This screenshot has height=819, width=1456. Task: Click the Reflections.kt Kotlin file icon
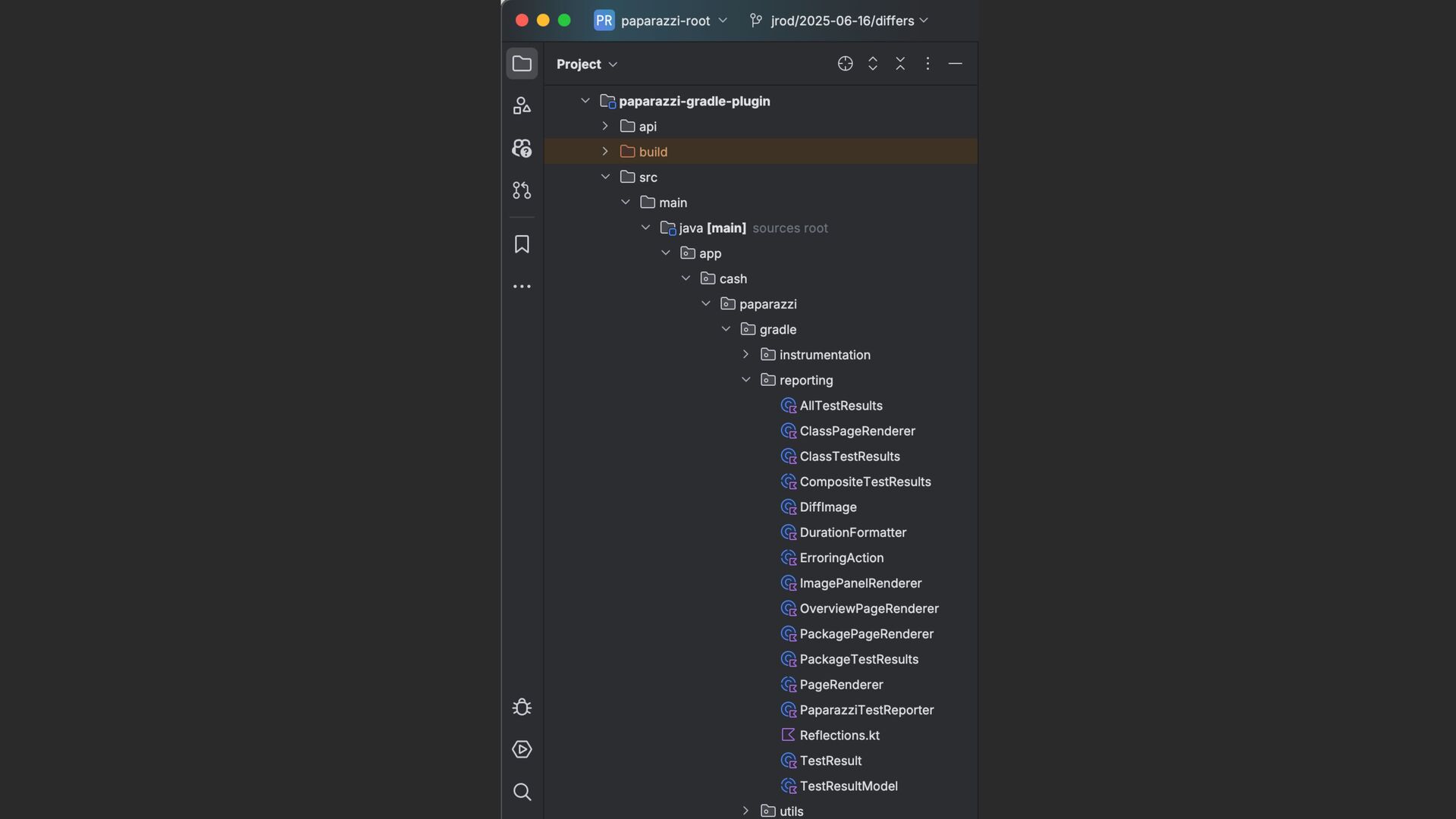[x=789, y=736]
